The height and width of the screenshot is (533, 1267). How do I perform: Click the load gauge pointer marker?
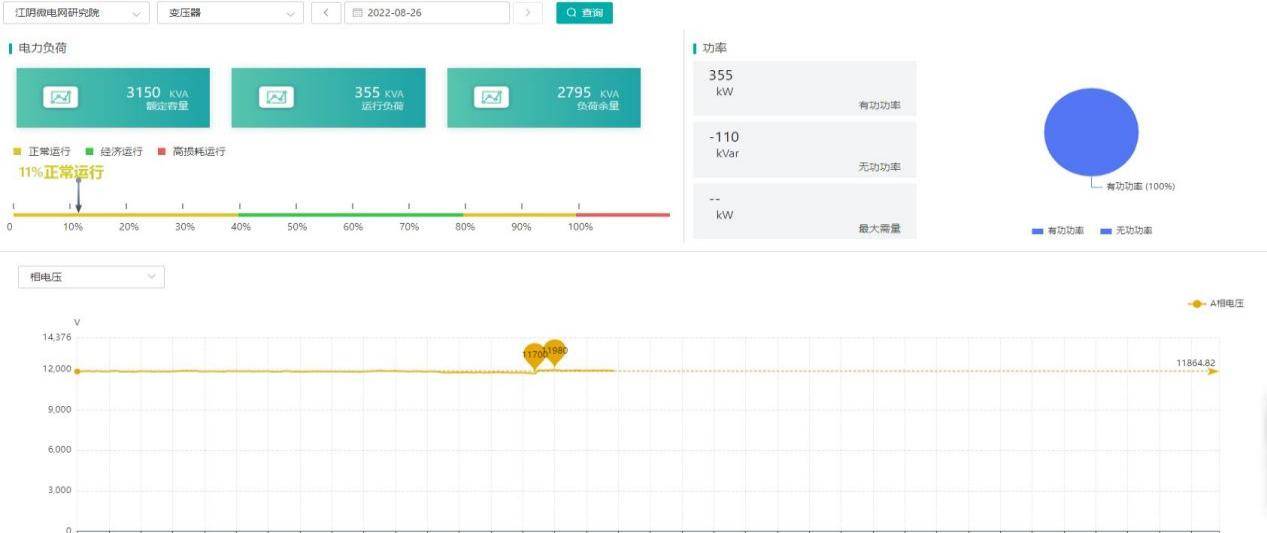(x=78, y=195)
